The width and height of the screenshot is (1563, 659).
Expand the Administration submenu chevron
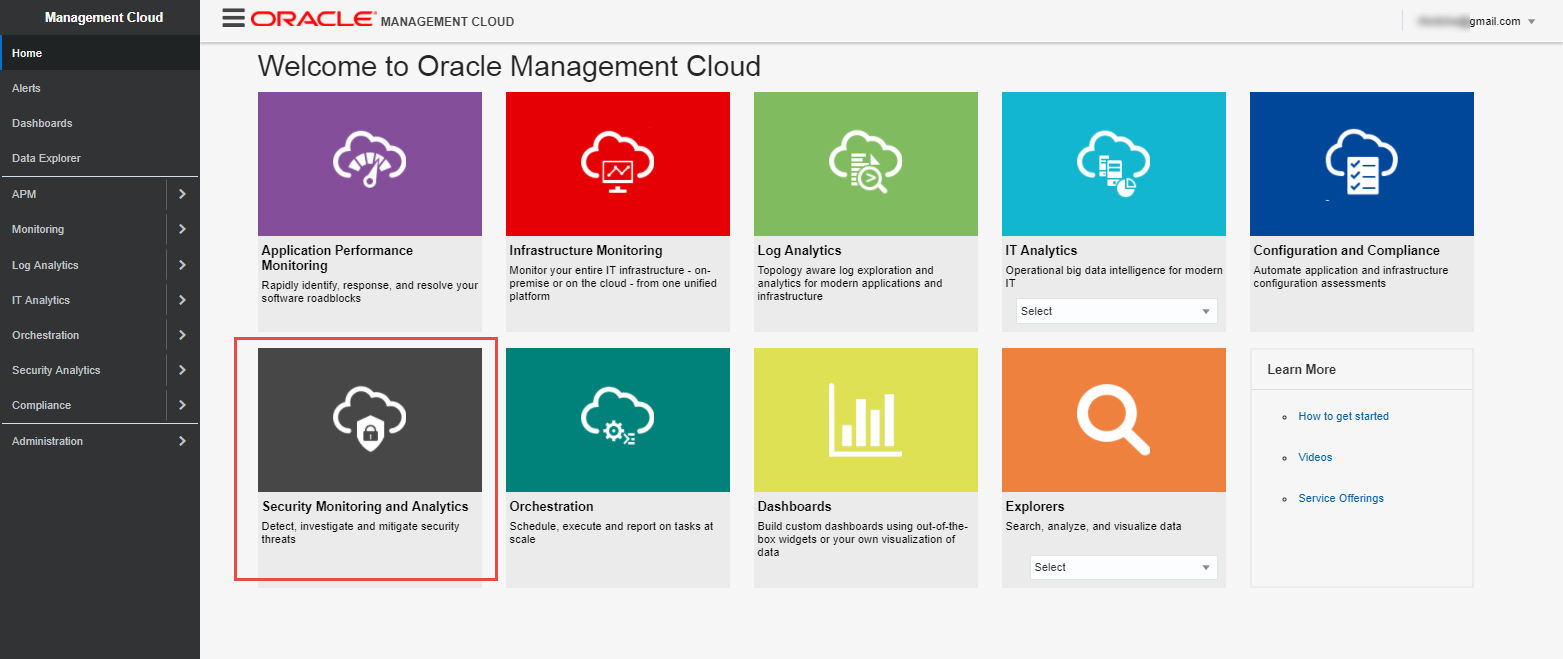(182, 441)
